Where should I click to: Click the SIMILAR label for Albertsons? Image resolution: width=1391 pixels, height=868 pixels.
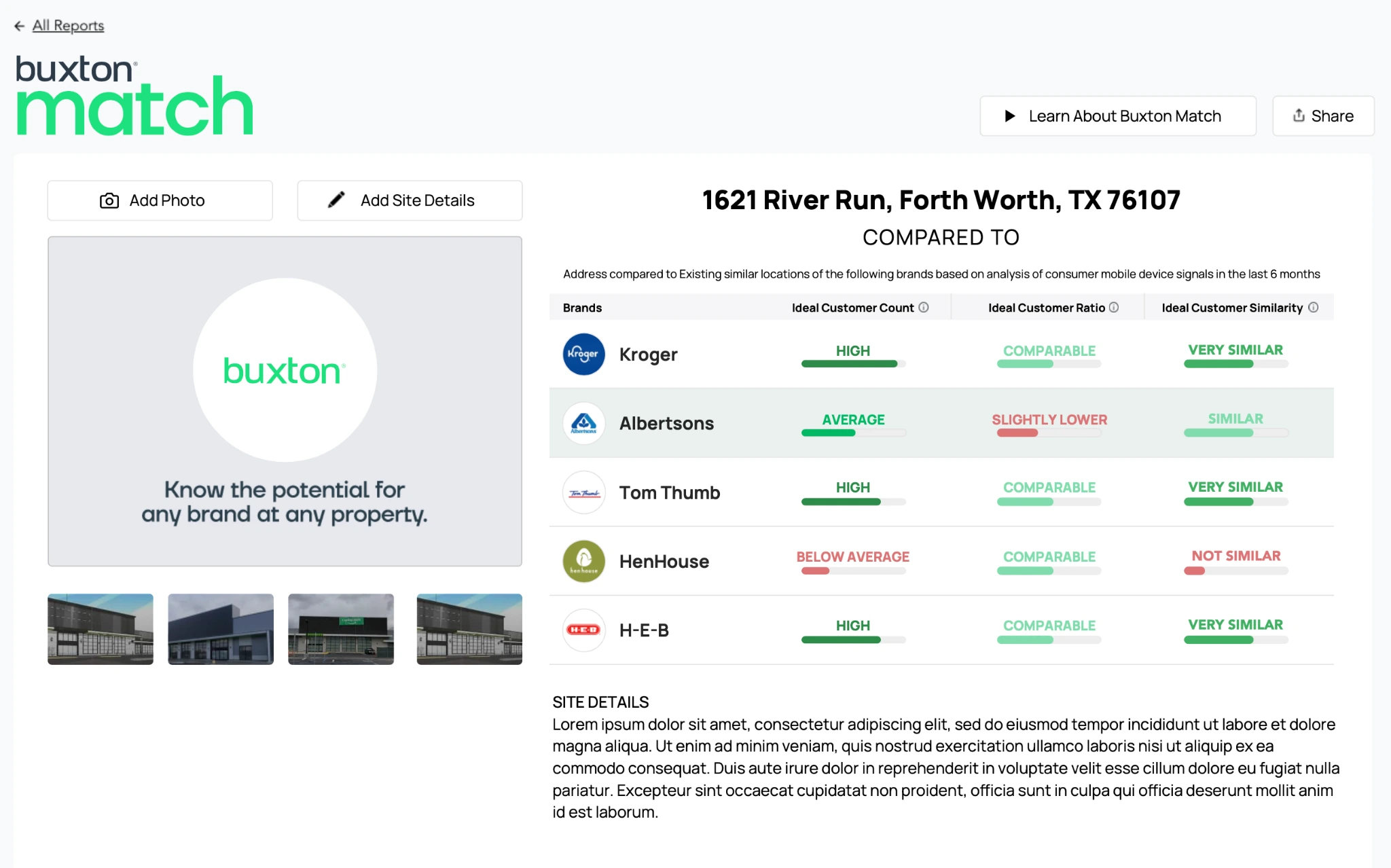click(x=1235, y=418)
